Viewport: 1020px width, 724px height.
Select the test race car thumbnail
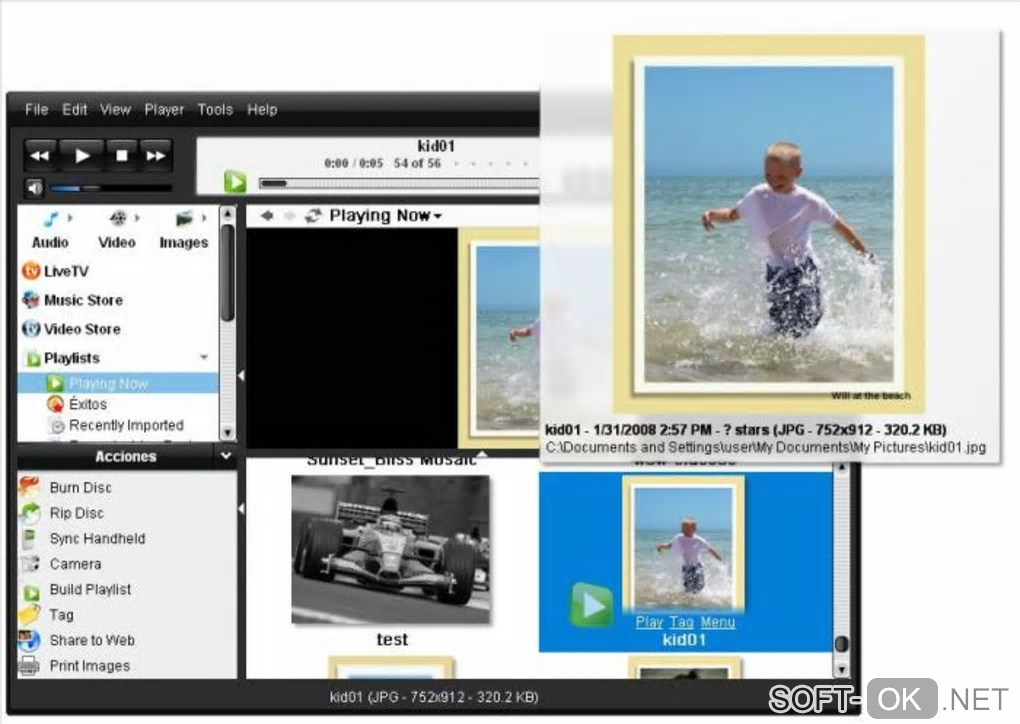390,550
